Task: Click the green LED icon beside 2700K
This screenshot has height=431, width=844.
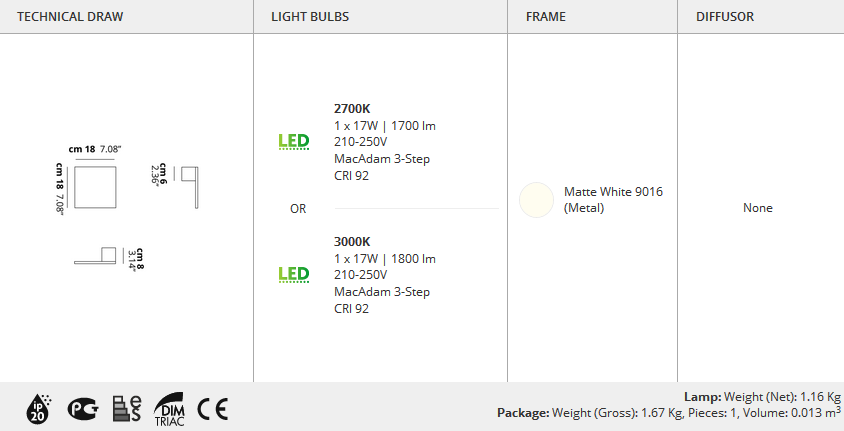Action: [294, 142]
